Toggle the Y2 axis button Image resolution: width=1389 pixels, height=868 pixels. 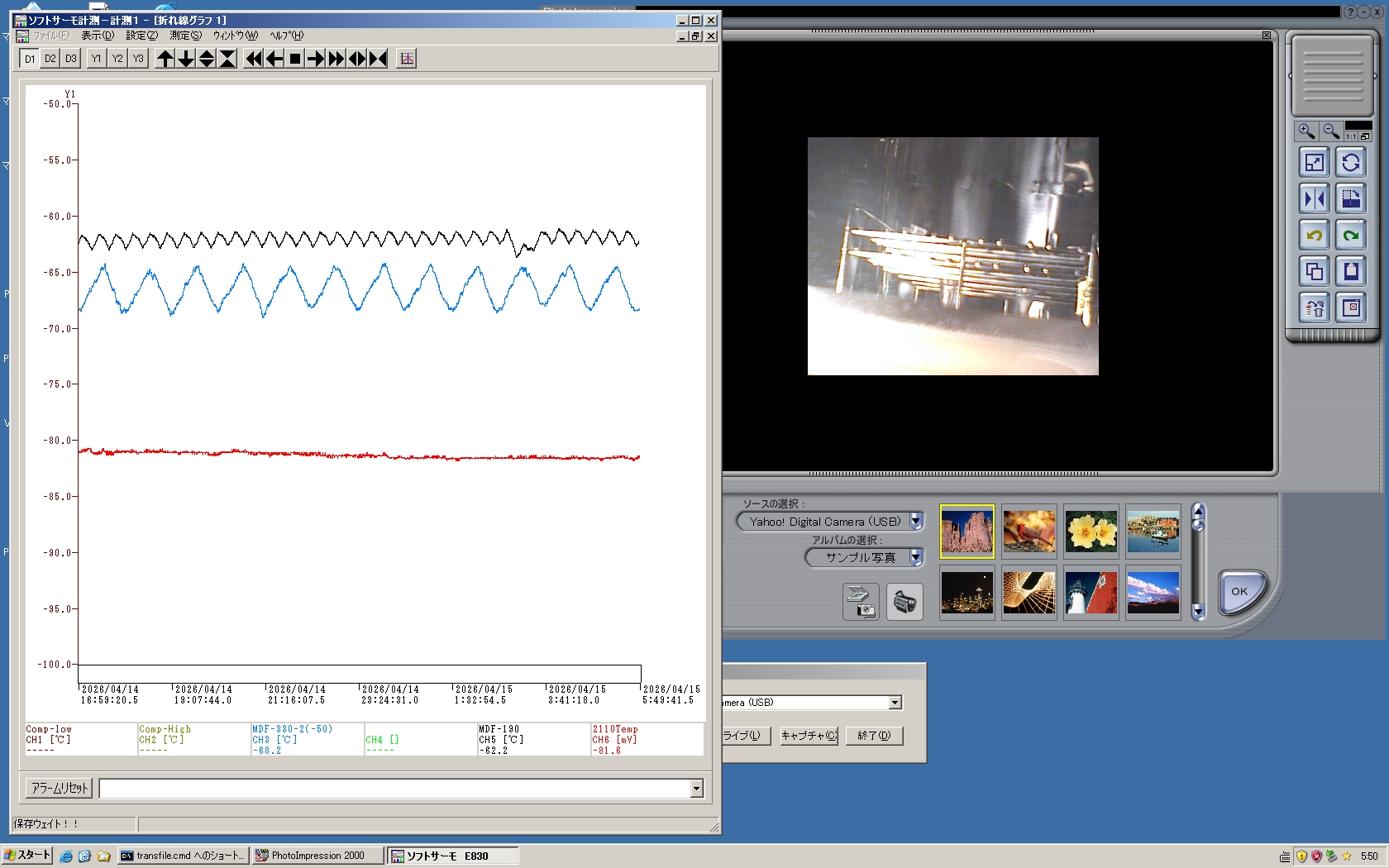pos(117,59)
